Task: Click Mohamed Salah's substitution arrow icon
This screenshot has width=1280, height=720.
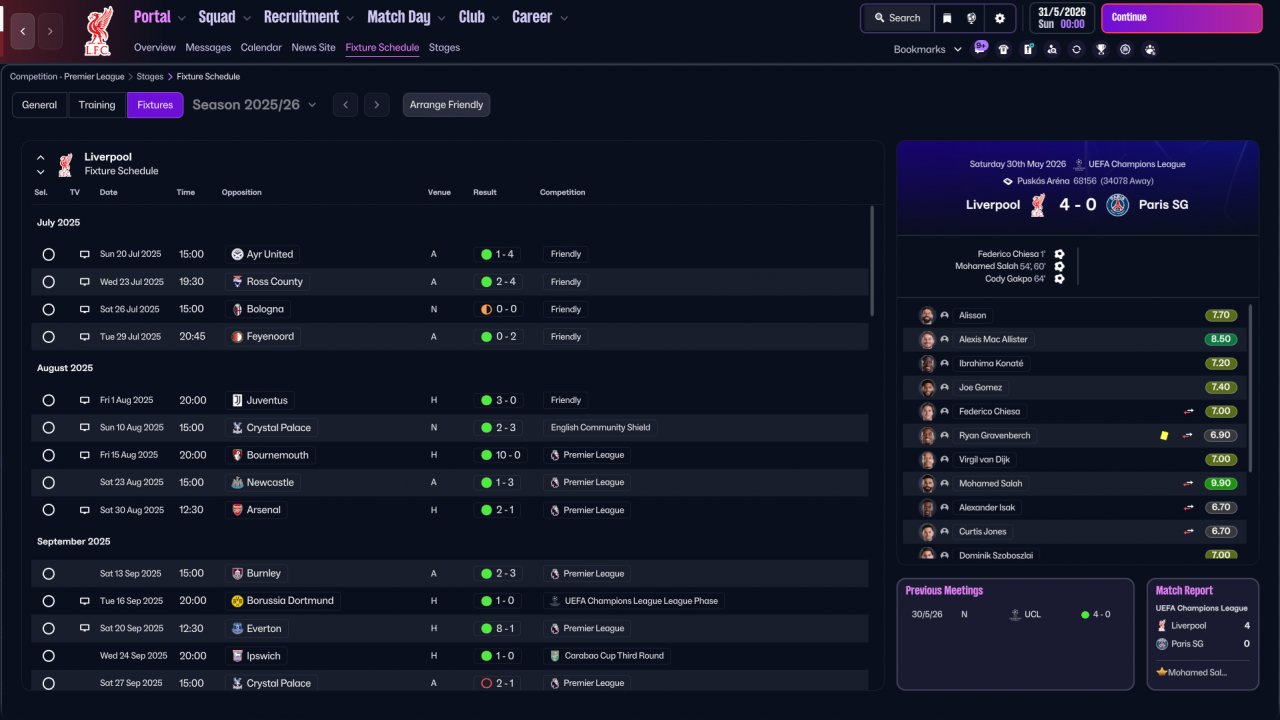Action: click(x=1189, y=483)
